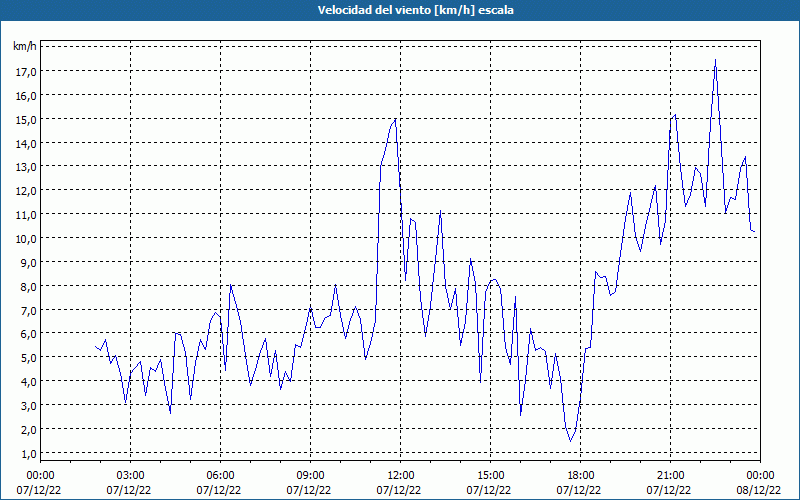Click the y-axis value 6,0

29,334
